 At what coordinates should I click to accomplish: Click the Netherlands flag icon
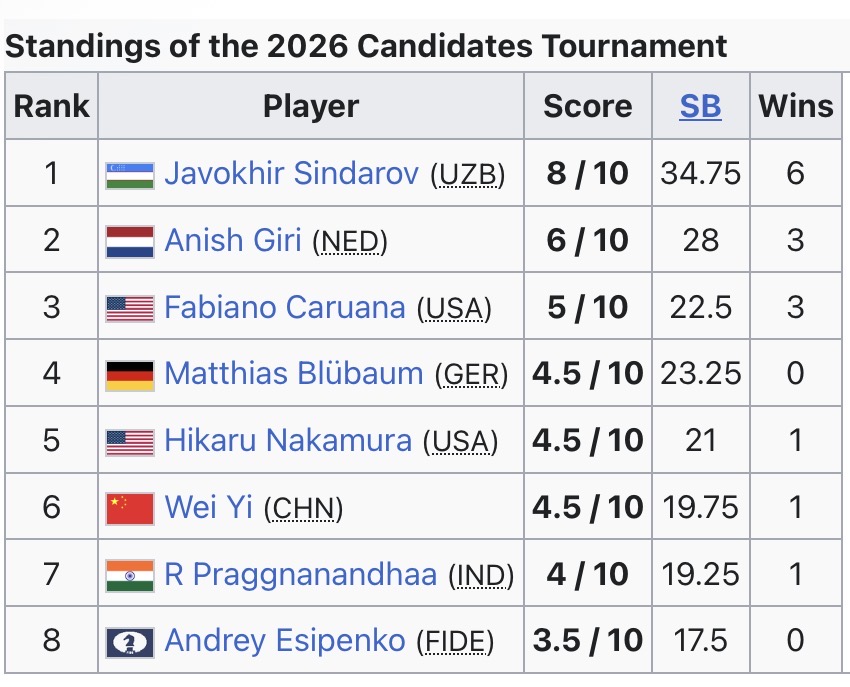[130, 241]
